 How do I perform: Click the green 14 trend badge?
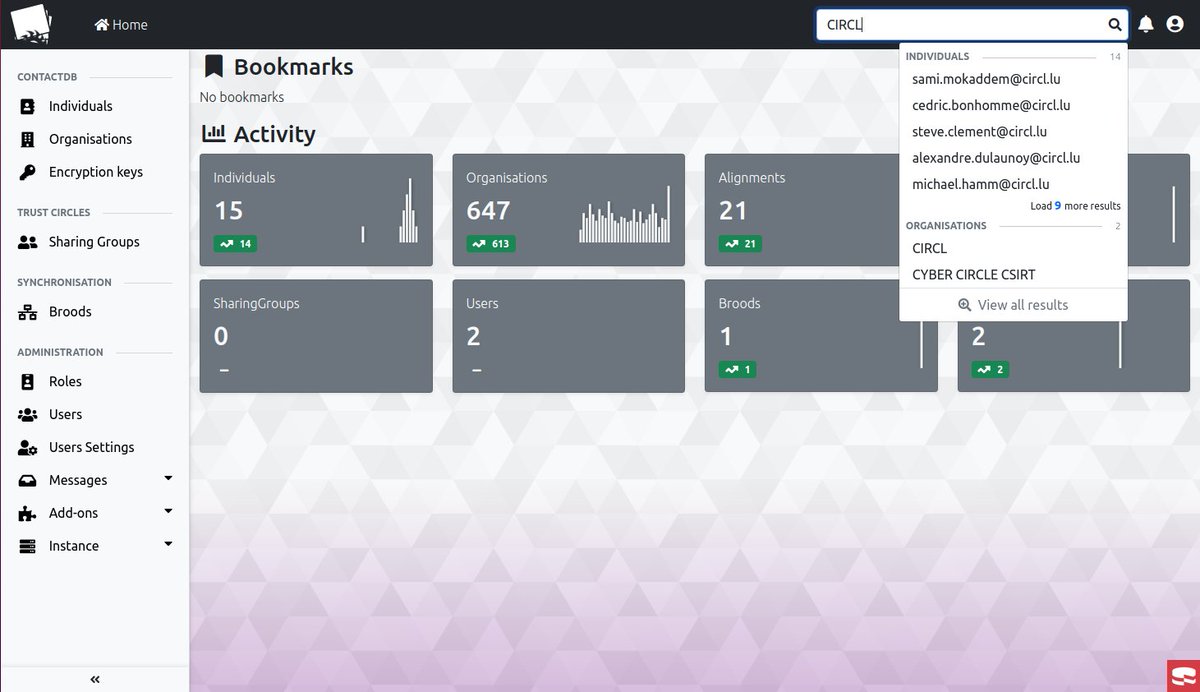point(236,243)
